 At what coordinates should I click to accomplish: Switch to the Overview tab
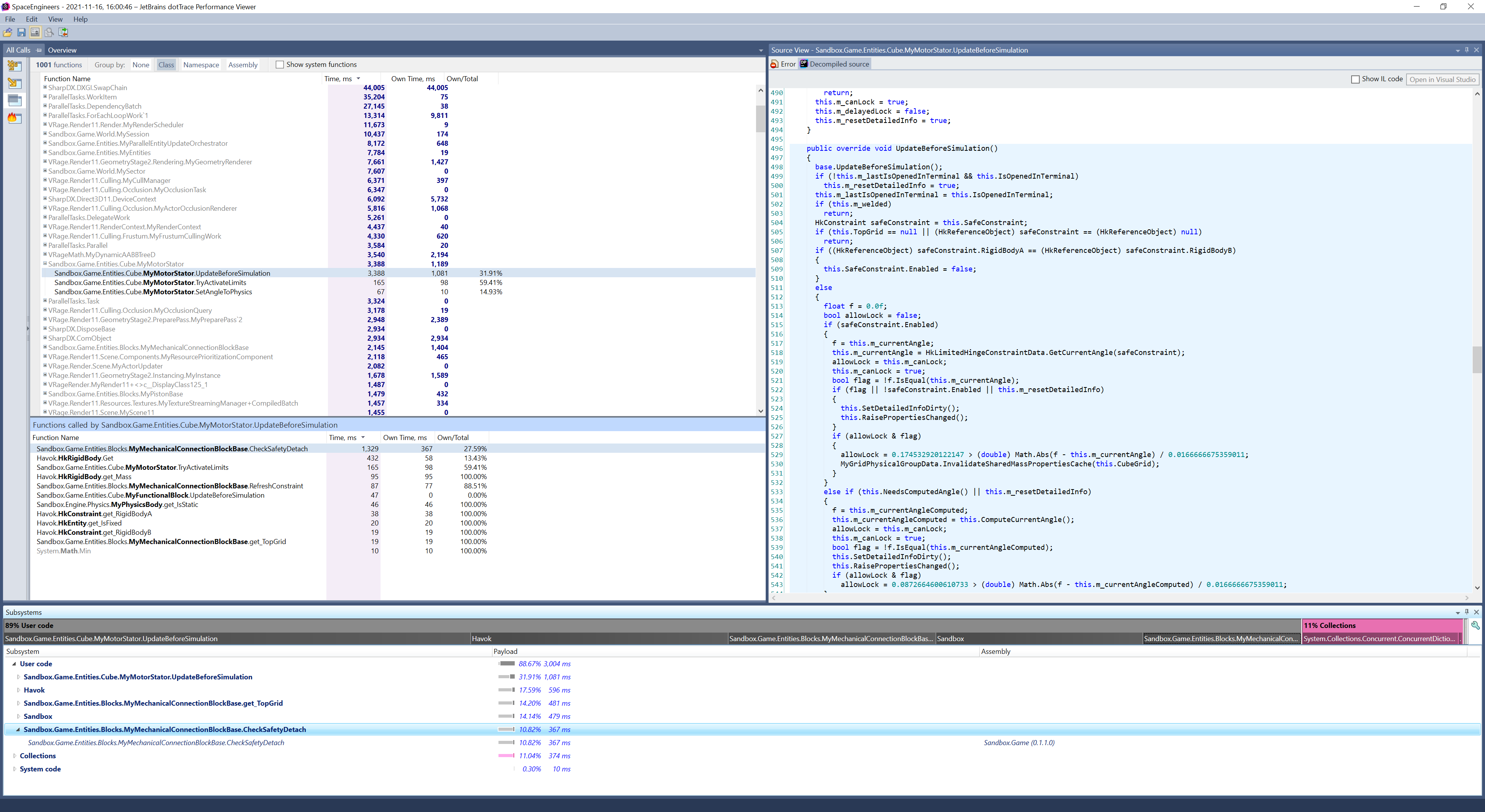pyautogui.click(x=62, y=50)
